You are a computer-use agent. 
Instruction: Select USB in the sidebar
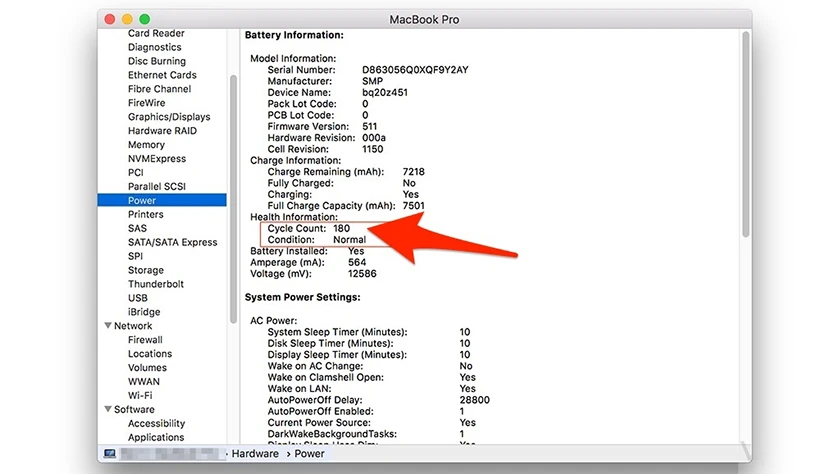[x=137, y=298]
